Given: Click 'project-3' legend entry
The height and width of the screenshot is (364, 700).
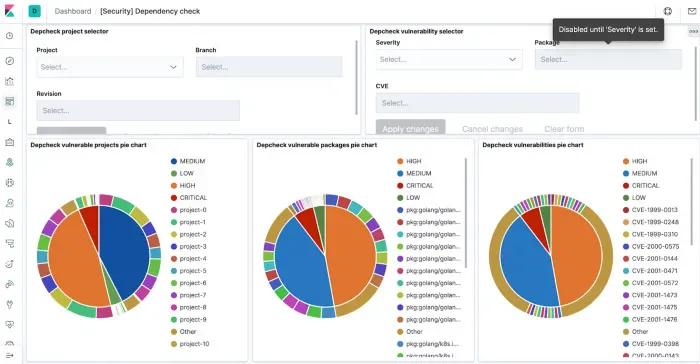Looking at the screenshot, I should (193, 247).
